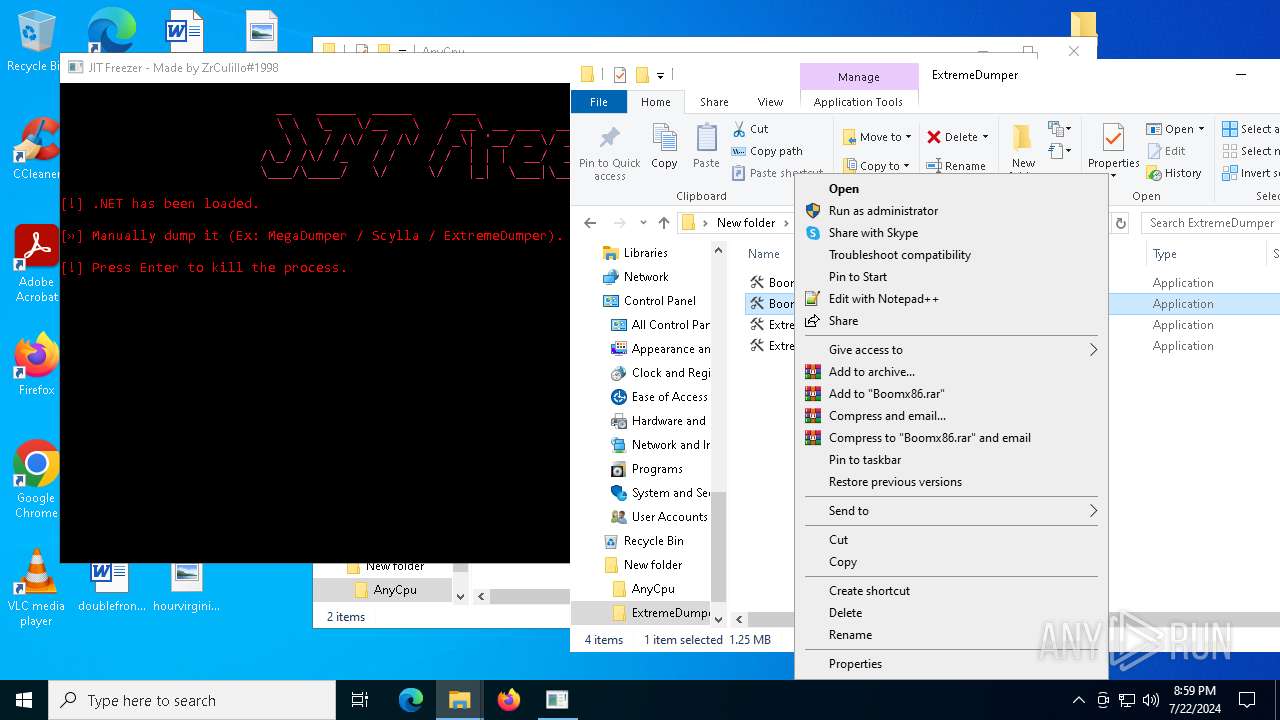Viewport: 1280px width, 720px height.
Task: Click the Search ExtremeDumper field
Action: (1211, 223)
